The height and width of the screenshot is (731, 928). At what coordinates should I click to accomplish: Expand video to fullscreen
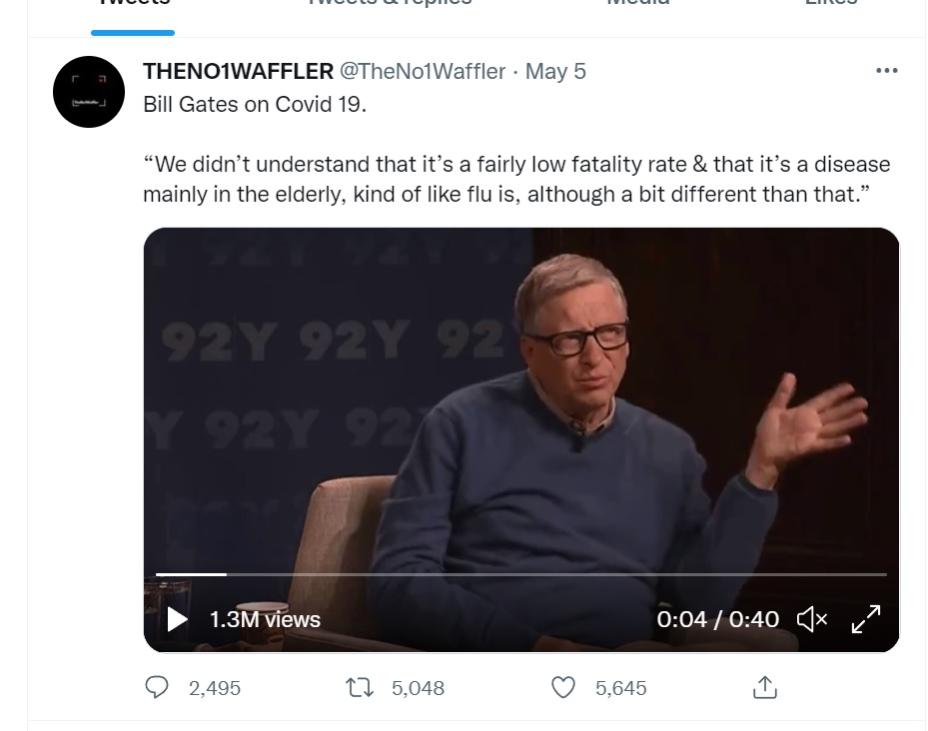coord(865,619)
